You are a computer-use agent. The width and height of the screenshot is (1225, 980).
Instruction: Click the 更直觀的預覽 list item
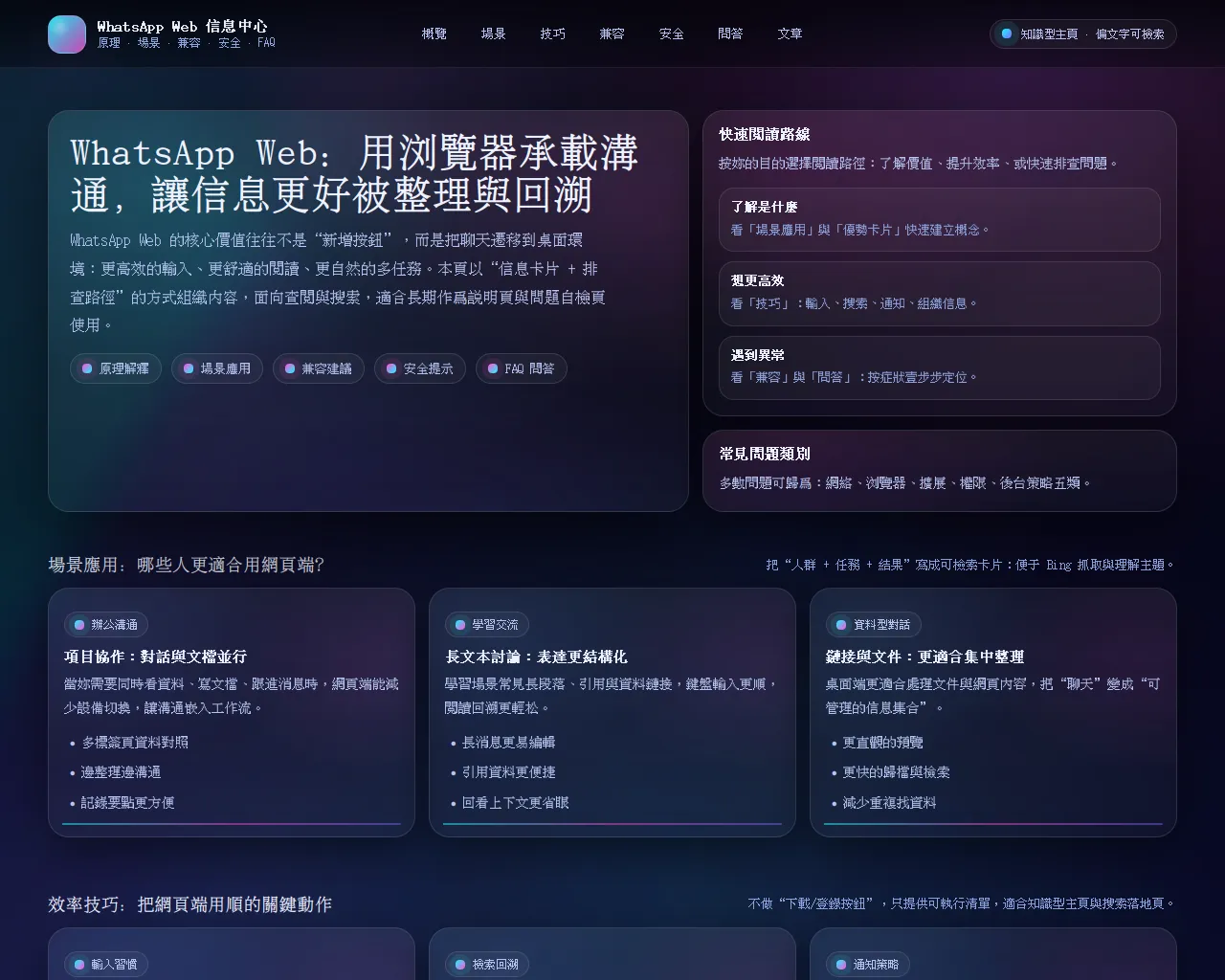click(882, 743)
